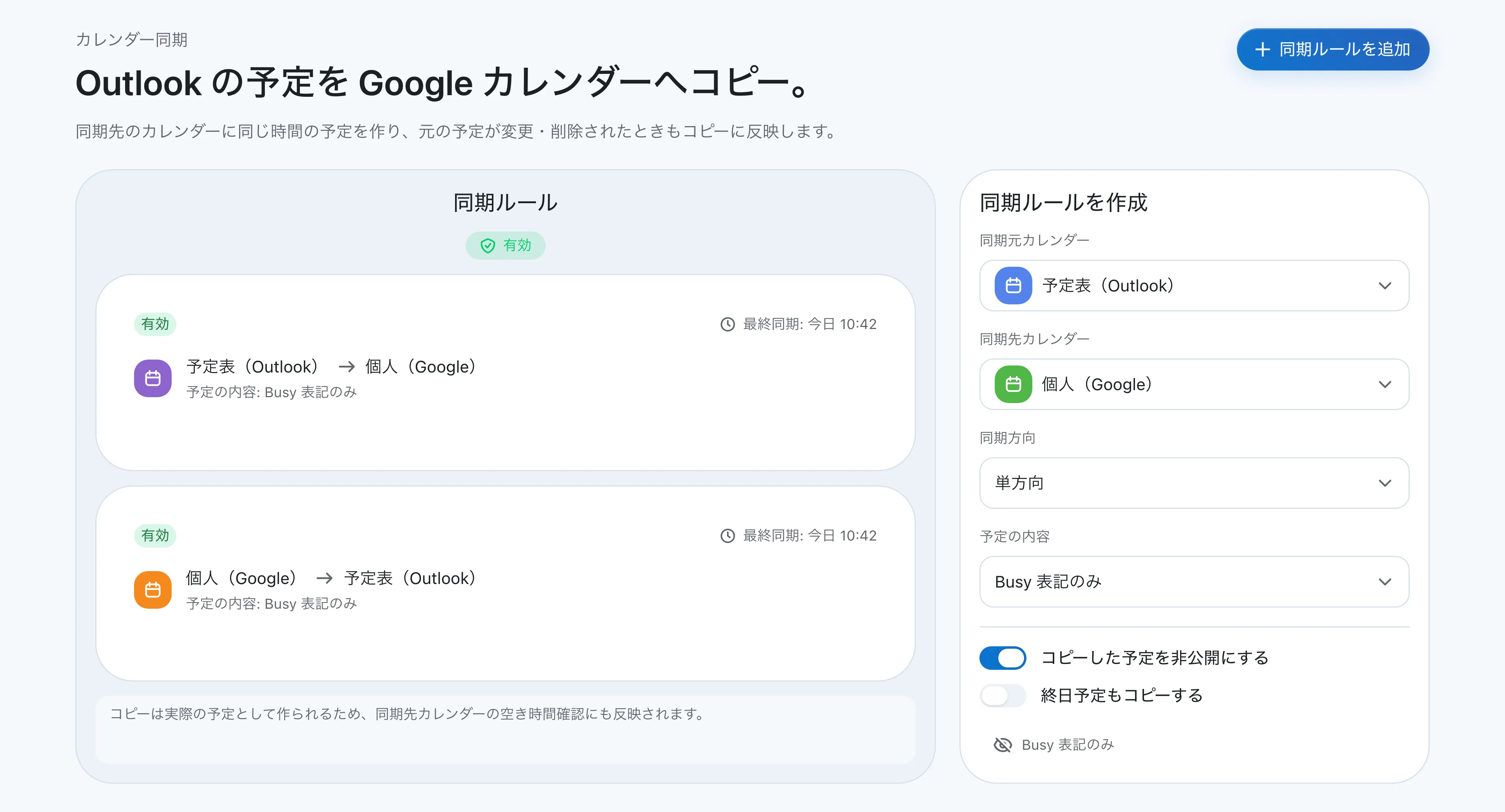Click the clock icon in first rule card
The image size is (1505, 812).
727,324
